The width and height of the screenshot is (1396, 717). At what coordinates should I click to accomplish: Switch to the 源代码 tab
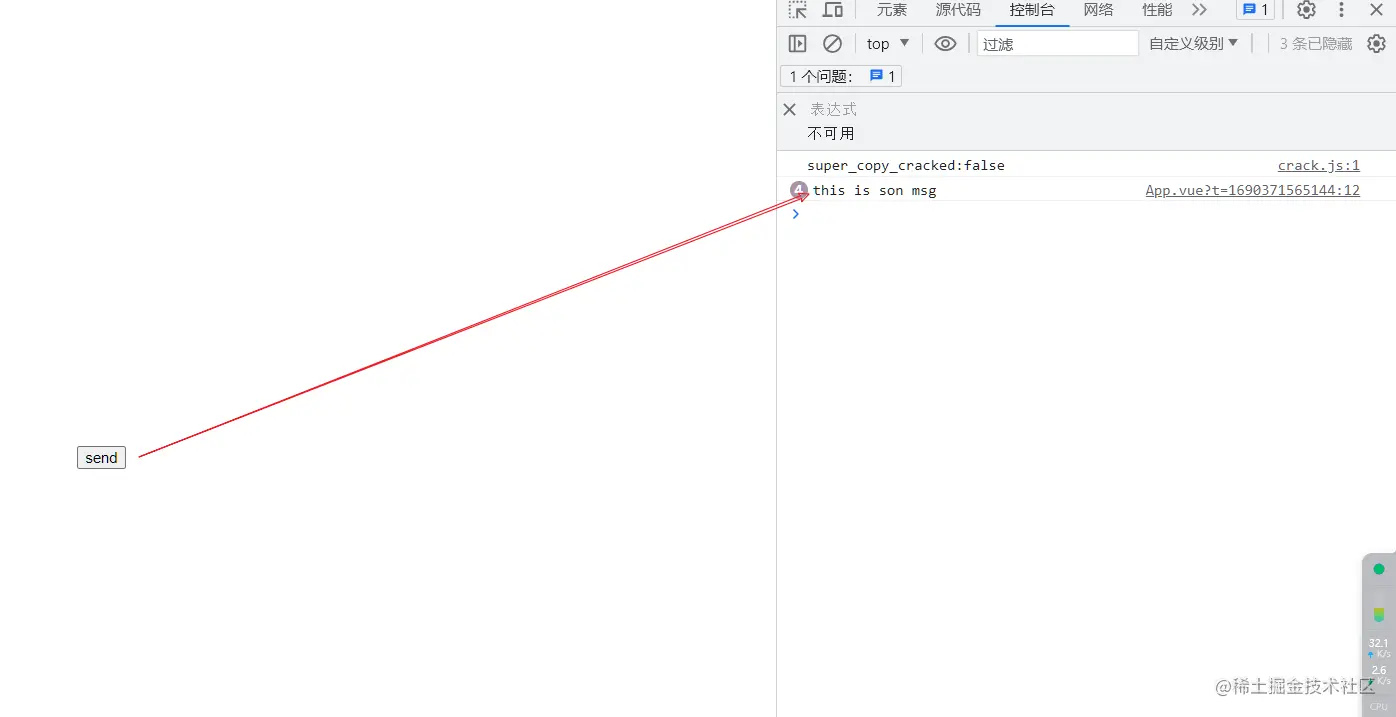958,10
